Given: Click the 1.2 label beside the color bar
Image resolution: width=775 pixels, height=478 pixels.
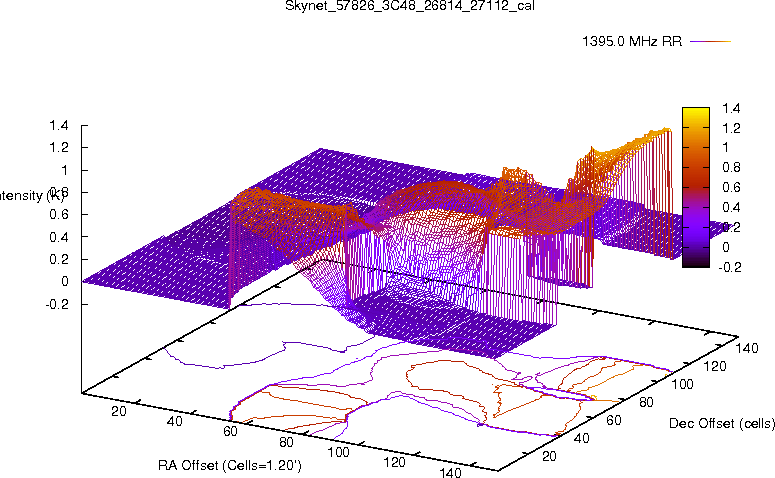Looking at the screenshot, I should coord(731,128).
